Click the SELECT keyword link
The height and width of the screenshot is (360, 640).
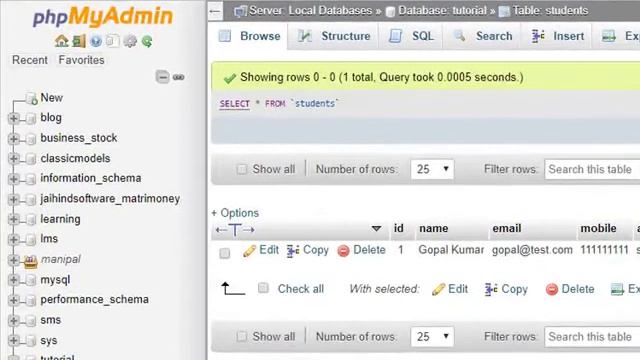tap(235, 104)
